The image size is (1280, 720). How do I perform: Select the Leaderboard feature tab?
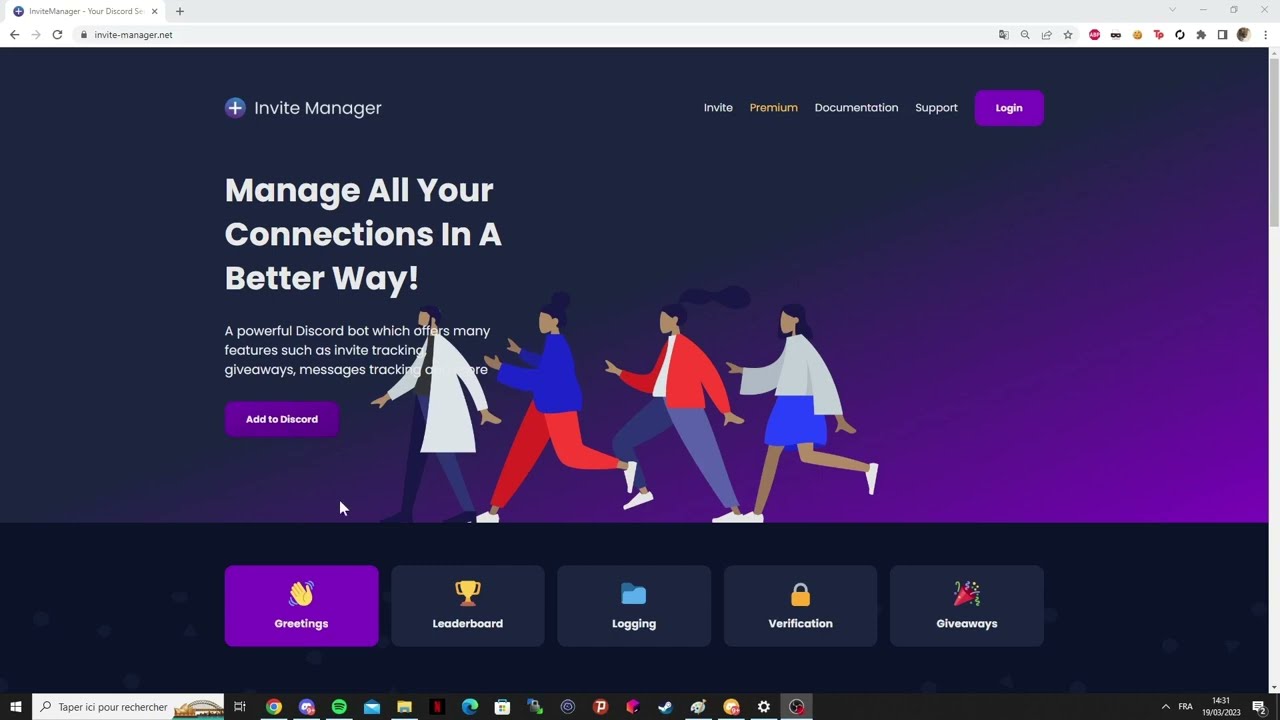[468, 606]
